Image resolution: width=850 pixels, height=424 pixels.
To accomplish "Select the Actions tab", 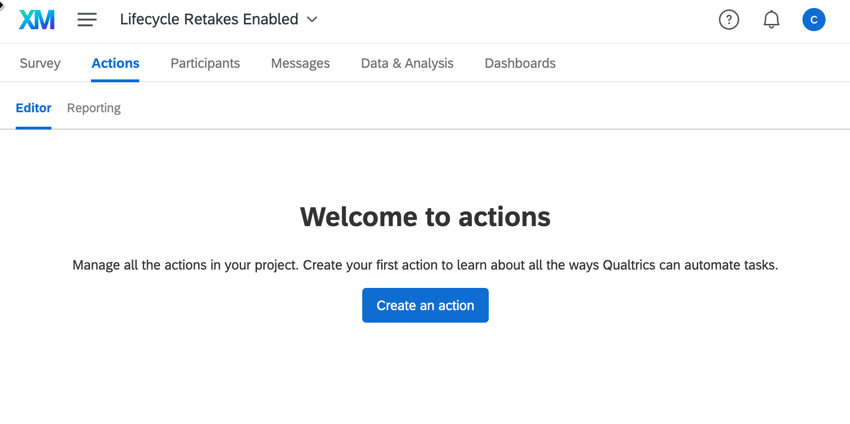I will (115, 63).
